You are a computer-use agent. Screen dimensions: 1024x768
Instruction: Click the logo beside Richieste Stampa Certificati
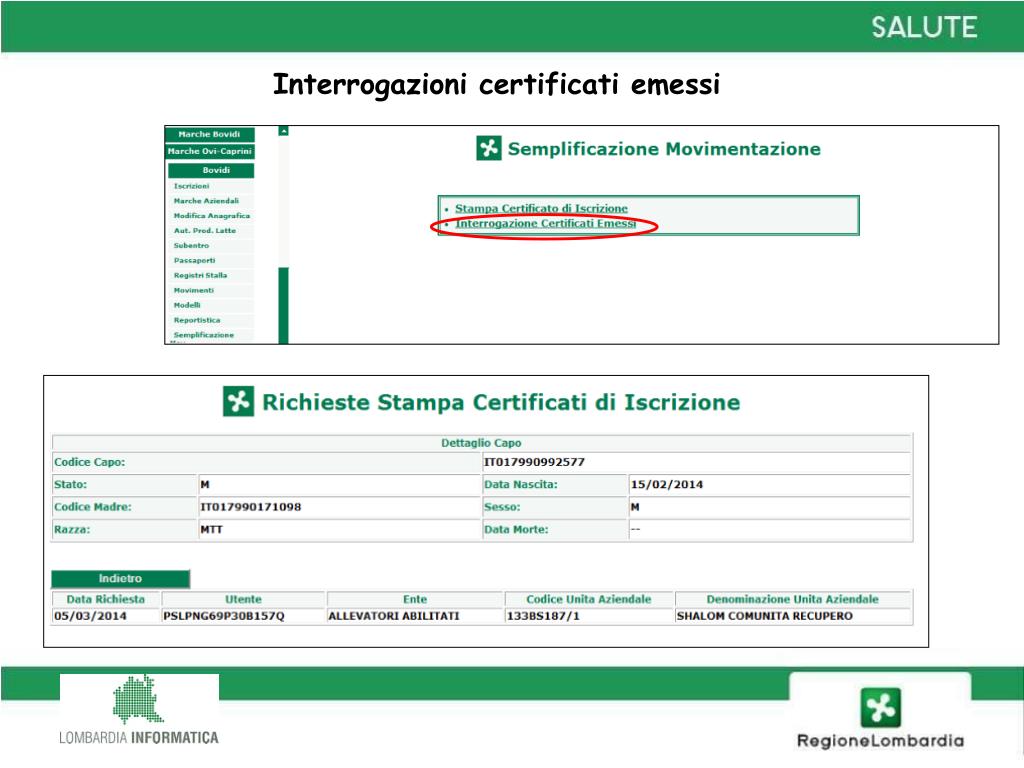(238, 402)
